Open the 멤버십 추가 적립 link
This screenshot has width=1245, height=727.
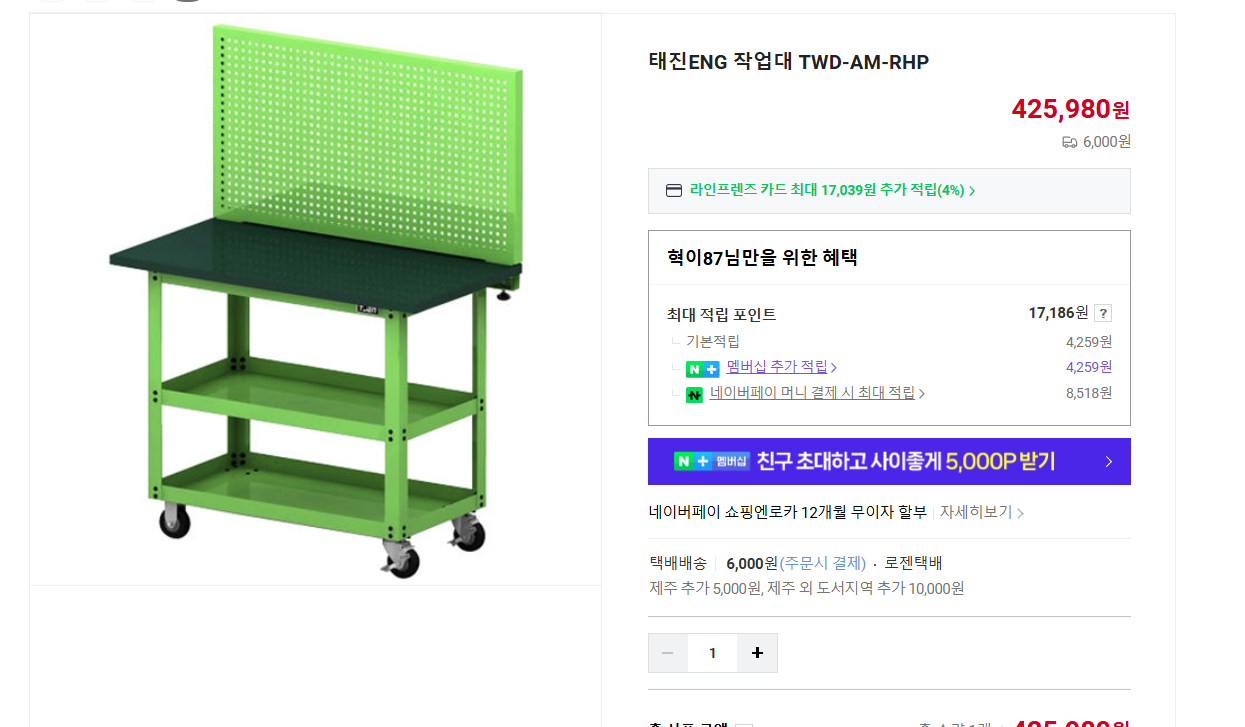coord(777,367)
